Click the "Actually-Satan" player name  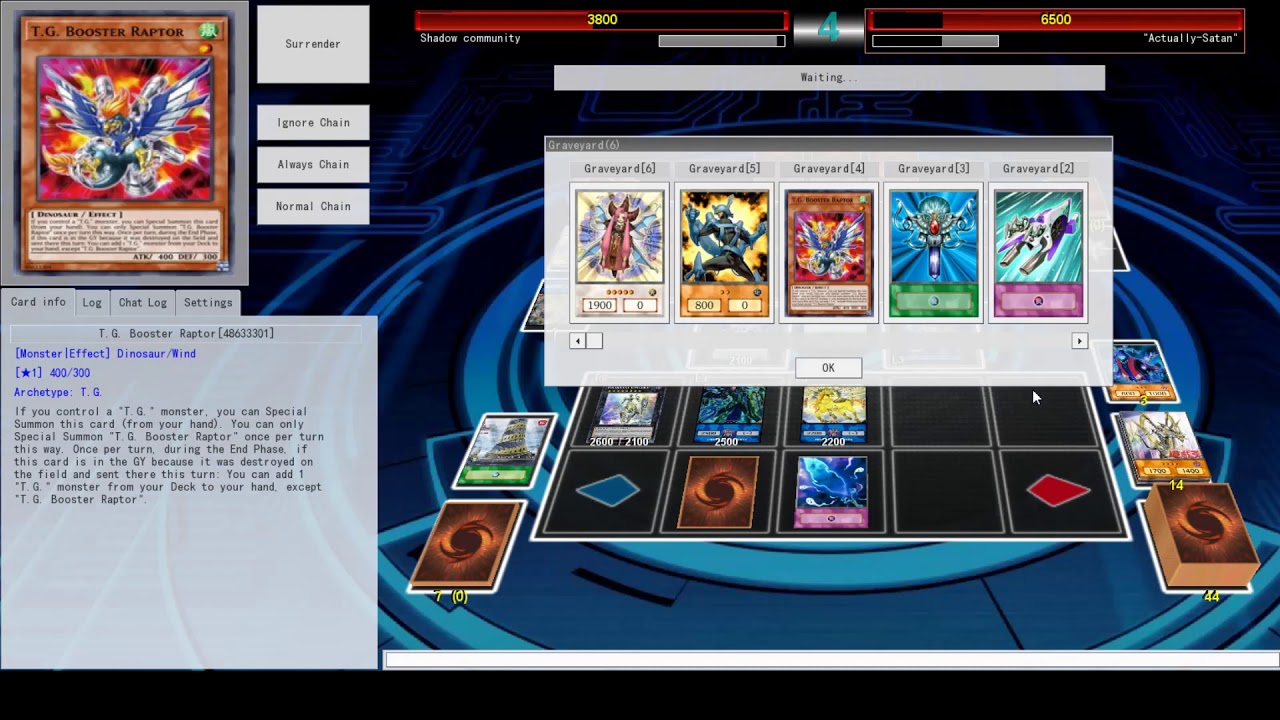[1190, 38]
